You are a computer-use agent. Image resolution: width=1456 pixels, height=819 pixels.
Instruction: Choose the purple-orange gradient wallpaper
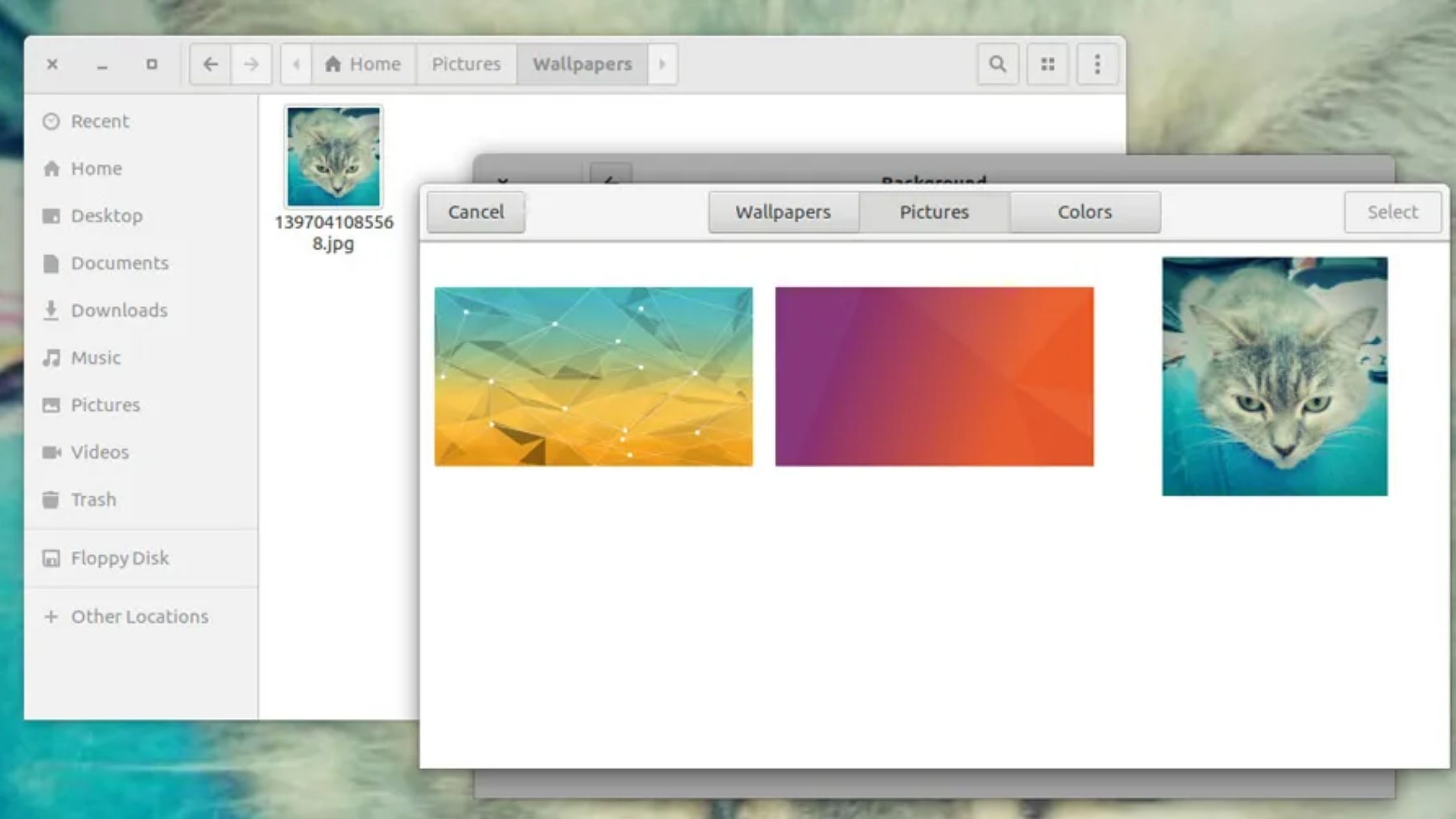[x=934, y=376]
